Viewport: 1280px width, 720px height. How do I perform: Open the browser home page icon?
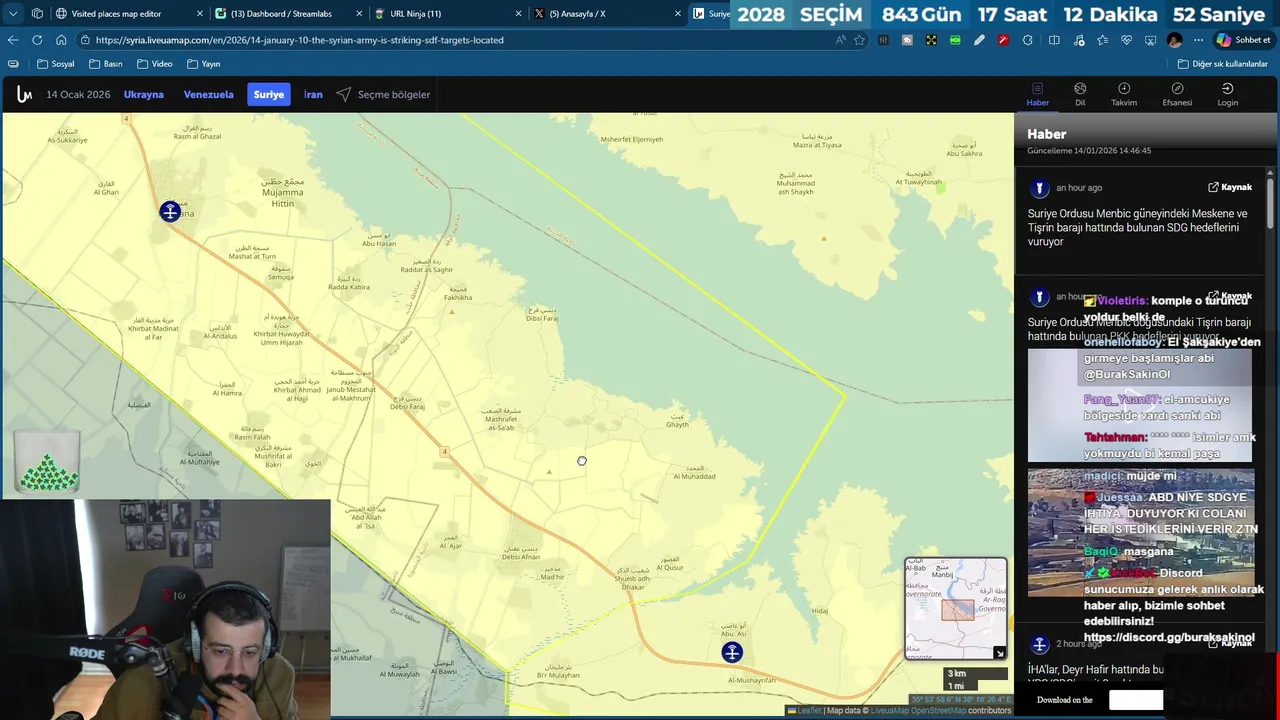pyautogui.click(x=61, y=40)
